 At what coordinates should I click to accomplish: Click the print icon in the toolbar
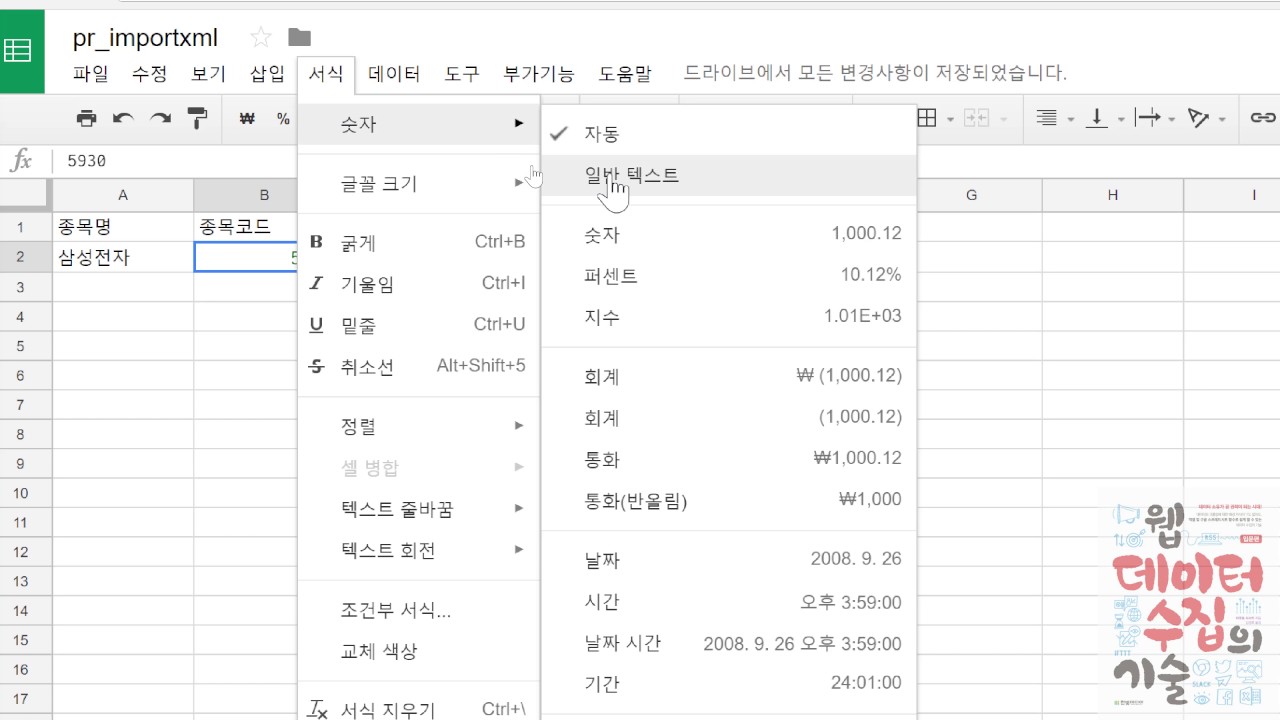[87, 118]
